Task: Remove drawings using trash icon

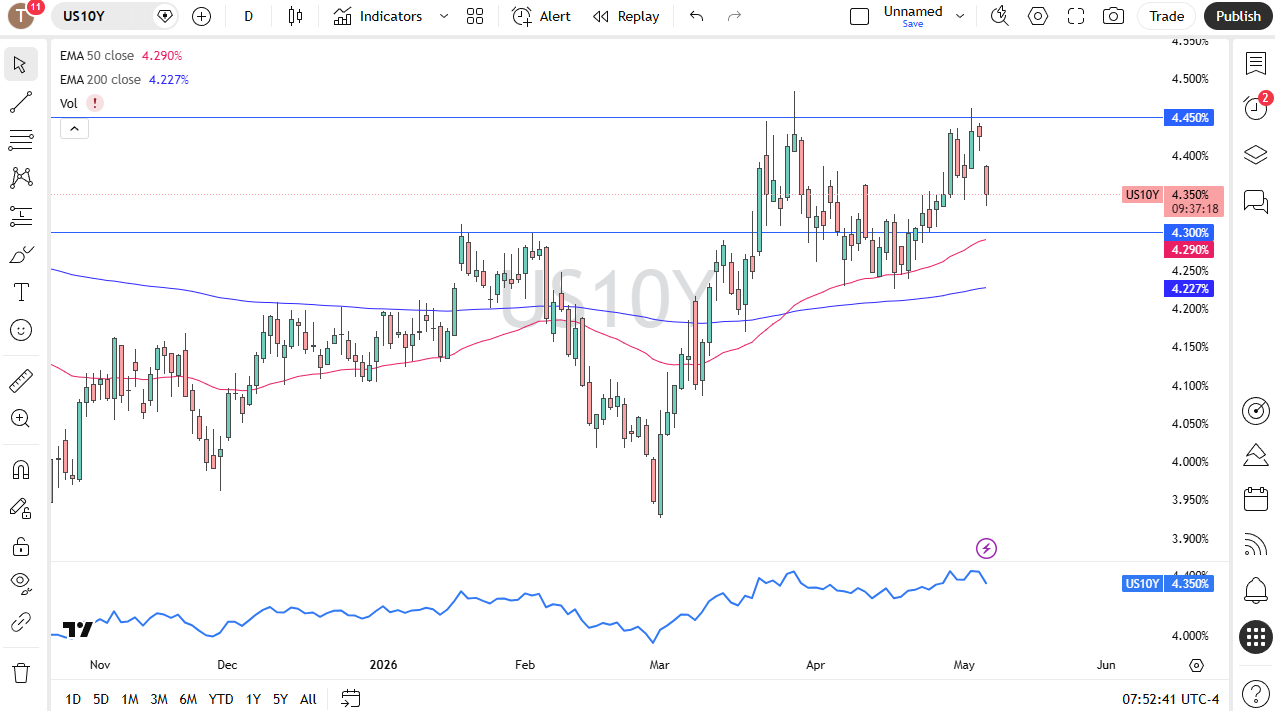Action: tap(20, 672)
